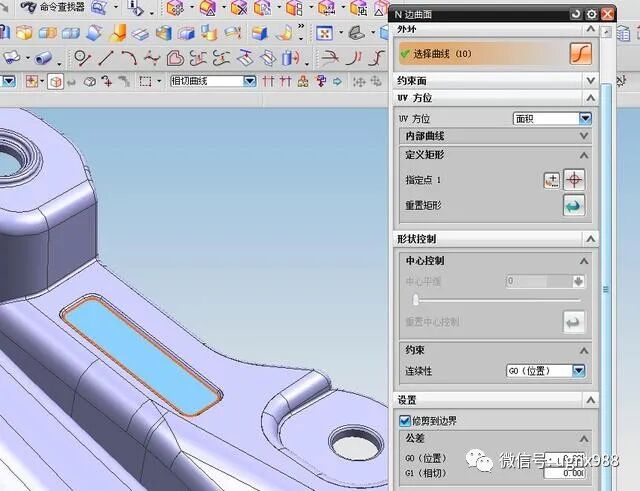Open the point constructor dialog icon

click(552, 180)
